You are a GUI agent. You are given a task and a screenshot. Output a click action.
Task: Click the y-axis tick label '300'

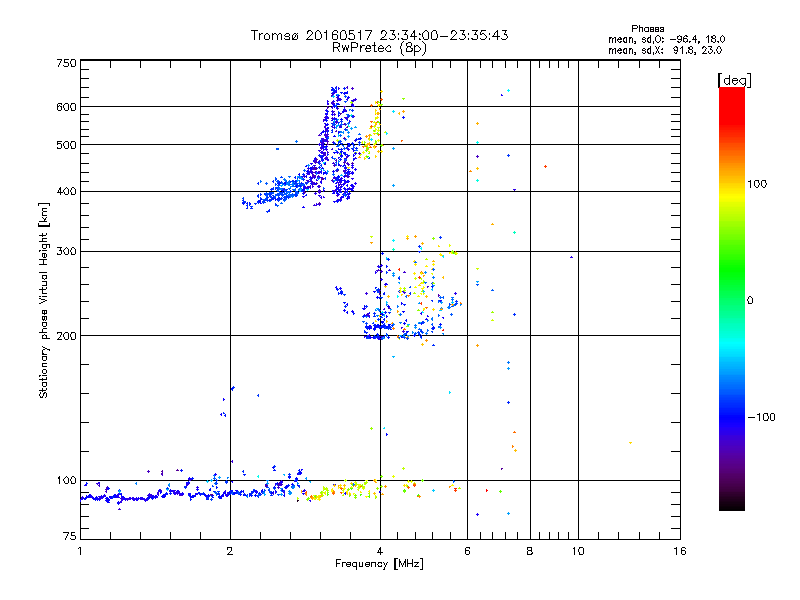[x=67, y=252]
